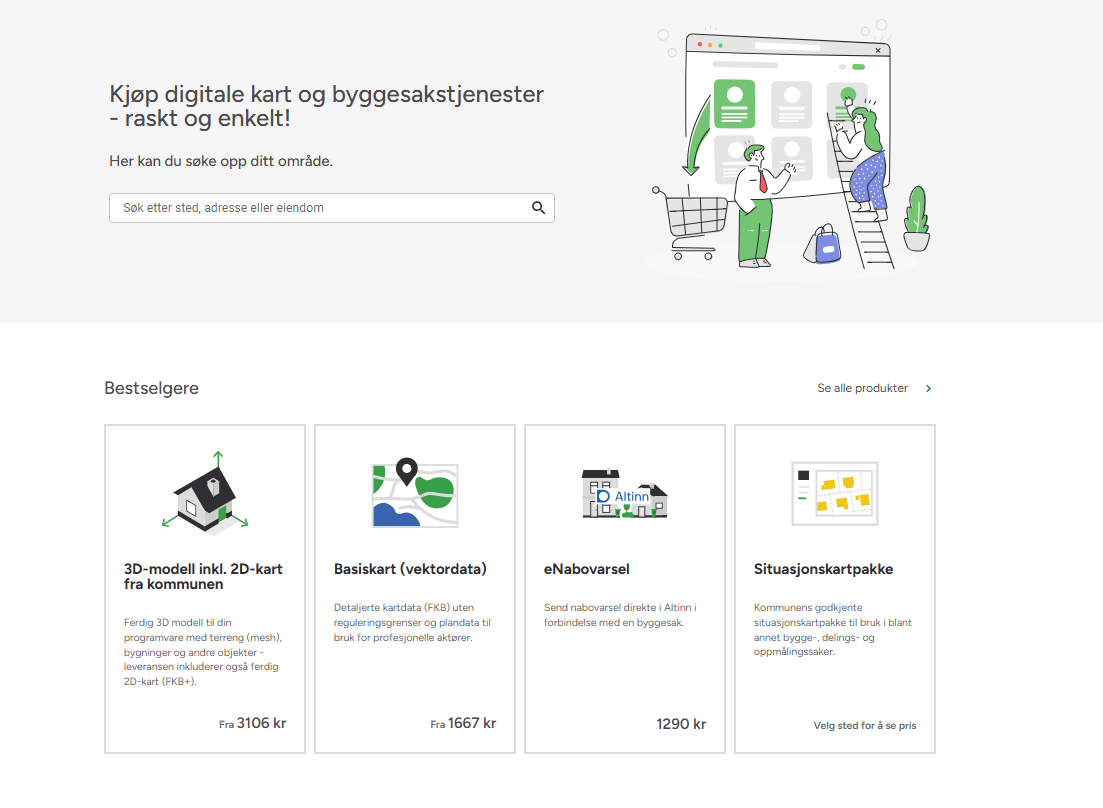This screenshot has height=808, width=1103.
Task: Open Se alle produkter link
Action: pyautogui.click(x=862, y=388)
